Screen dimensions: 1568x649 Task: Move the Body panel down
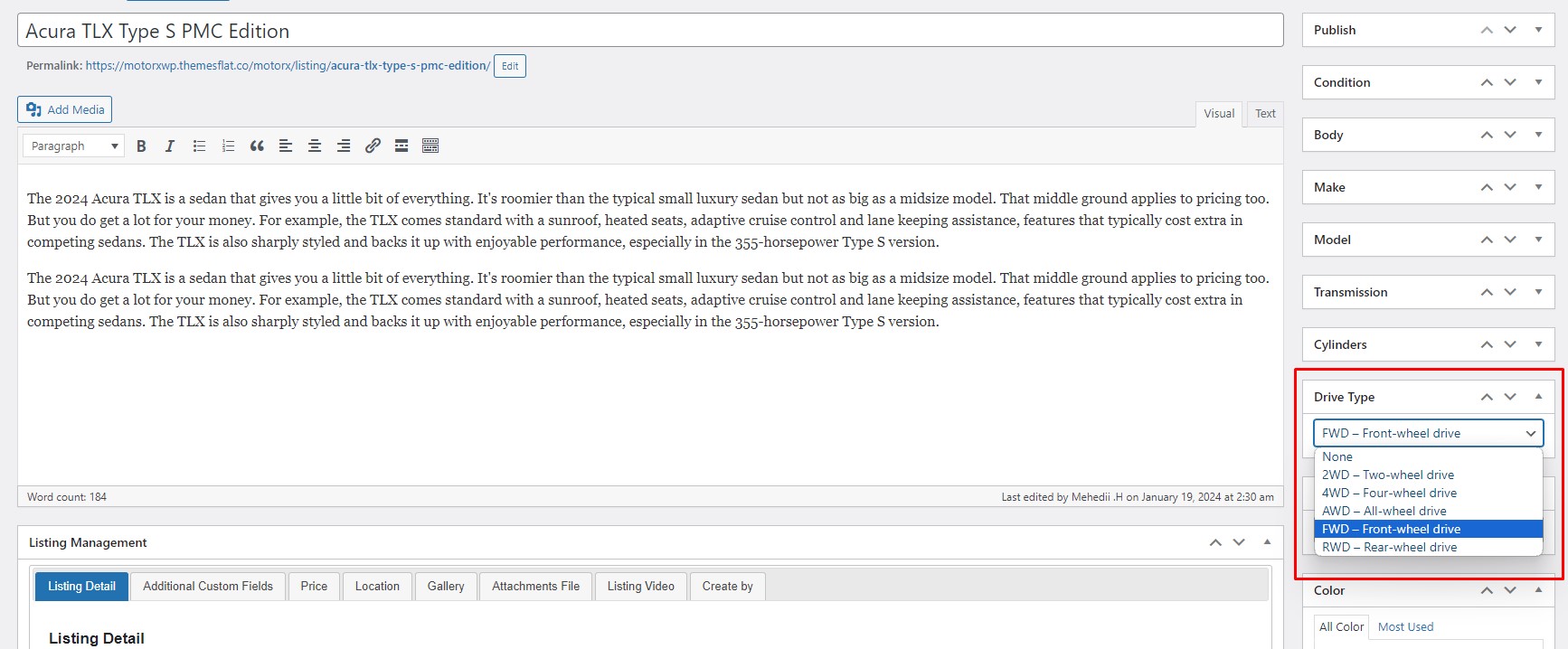point(1510,135)
